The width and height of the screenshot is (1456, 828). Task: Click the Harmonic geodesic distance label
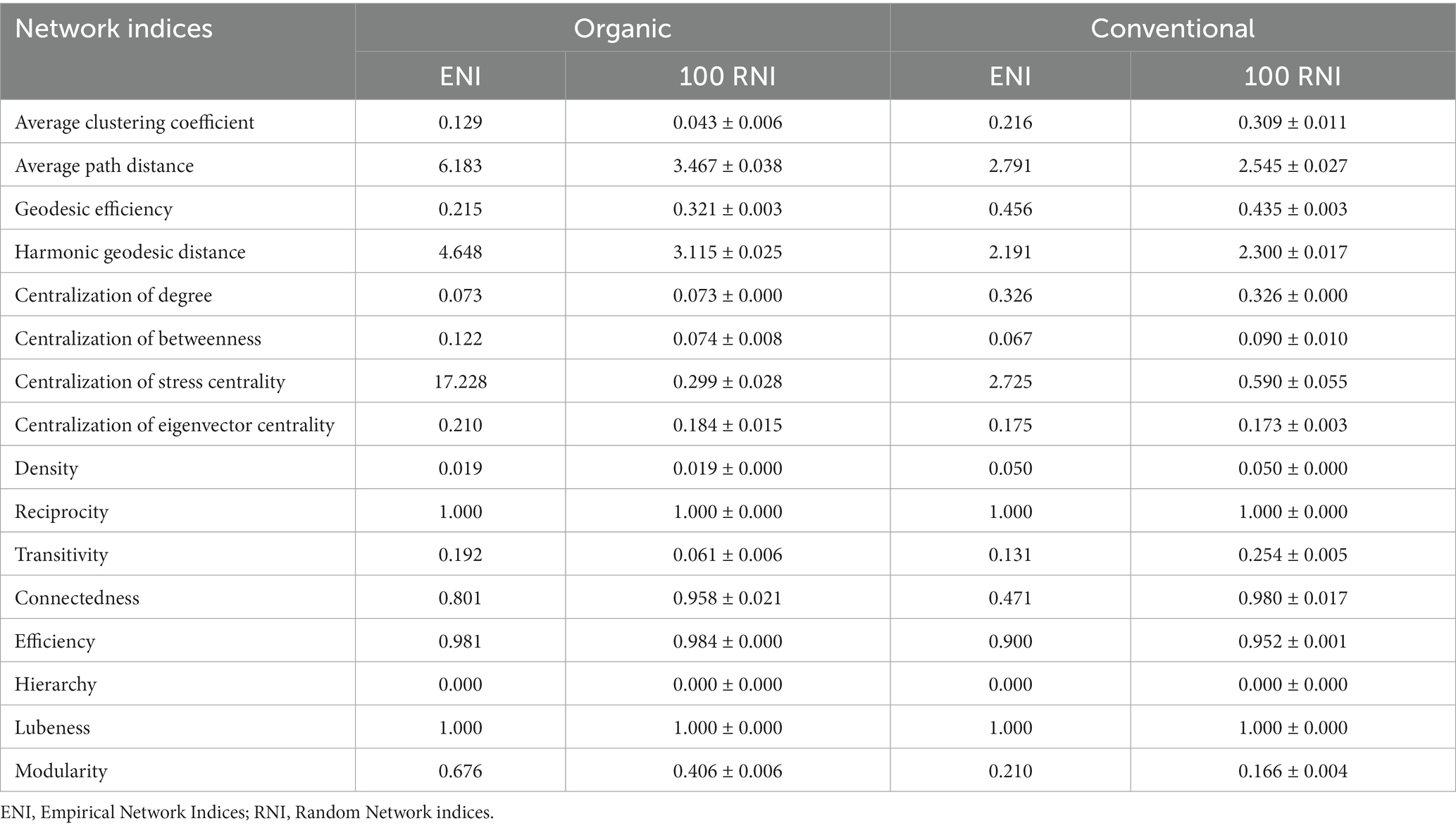130,252
